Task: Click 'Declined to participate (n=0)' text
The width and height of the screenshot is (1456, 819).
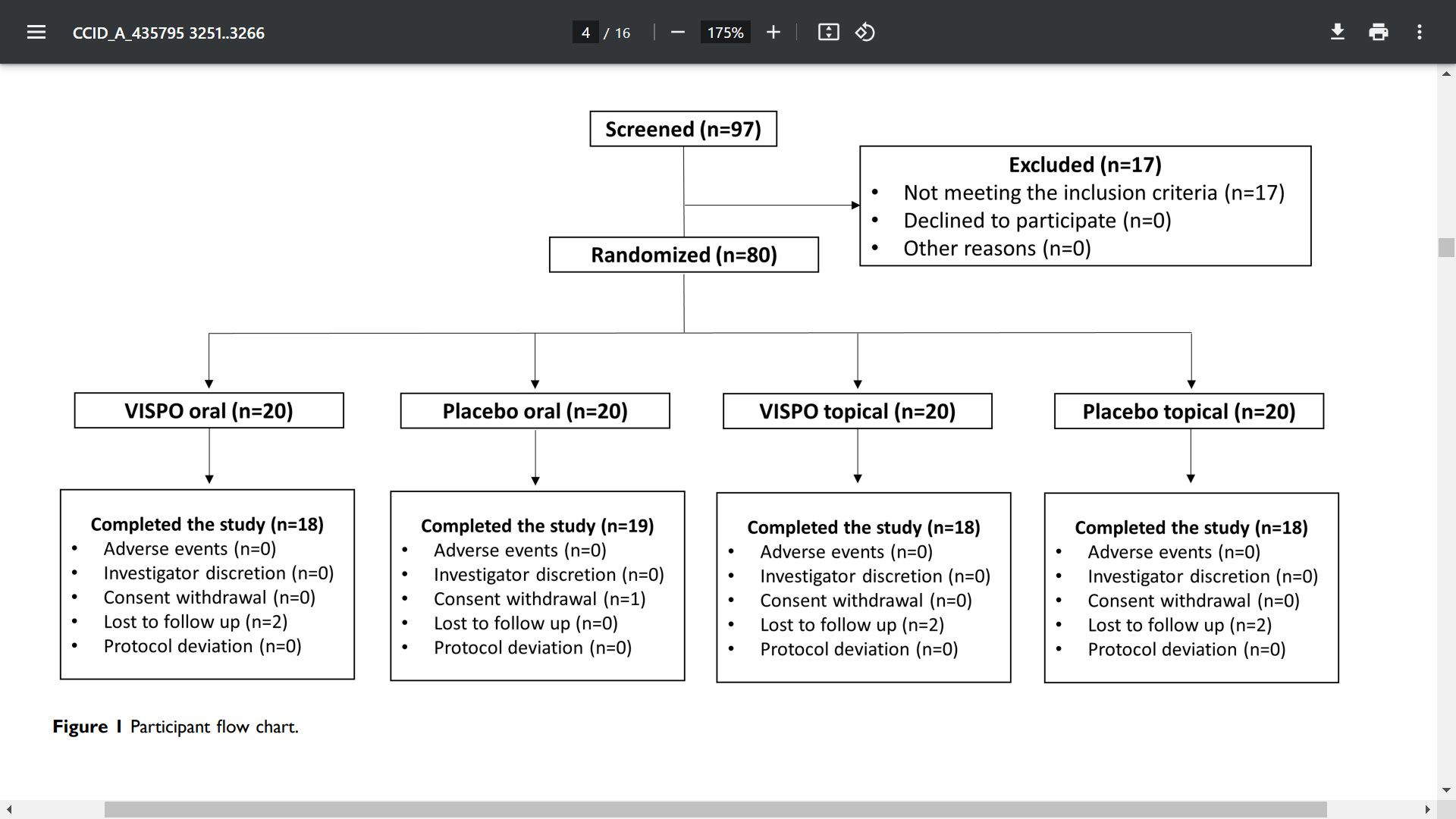Action: coord(1037,221)
